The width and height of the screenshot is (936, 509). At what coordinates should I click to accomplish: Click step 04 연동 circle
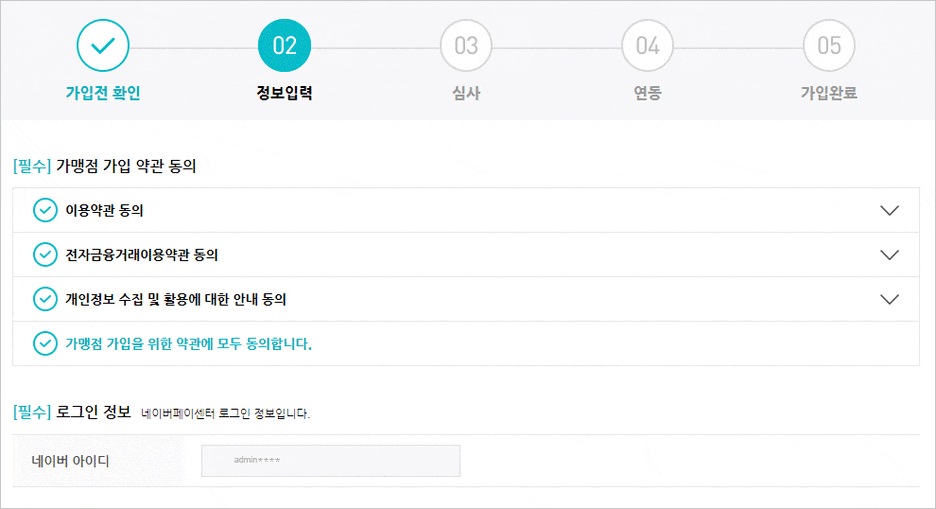click(x=648, y=45)
